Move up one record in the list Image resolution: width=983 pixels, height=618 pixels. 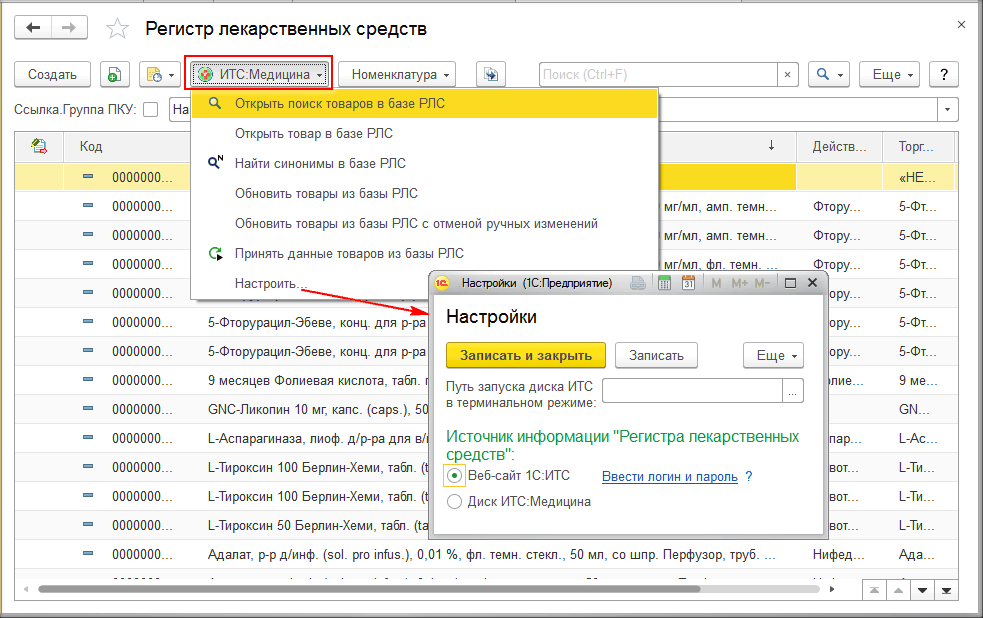point(898,590)
